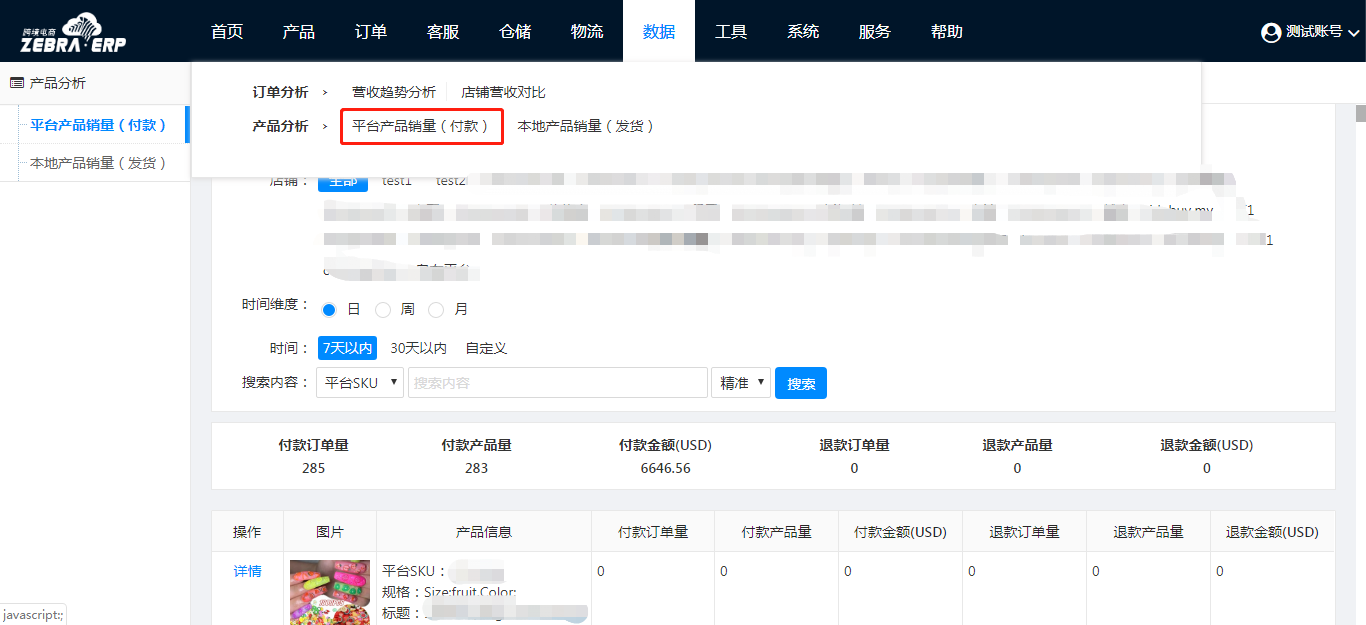This screenshot has width=1366, height=625.
Task: Click the product analysis panel icon
Action: [17, 83]
